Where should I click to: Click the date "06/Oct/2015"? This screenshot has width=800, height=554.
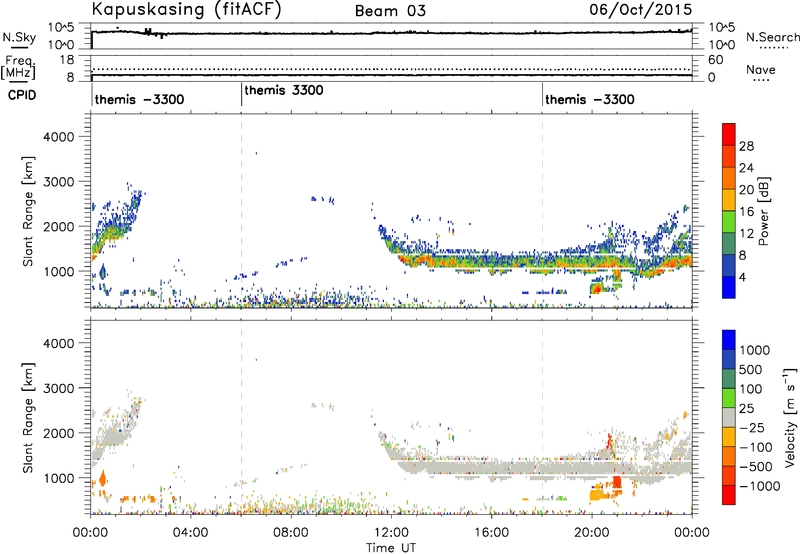coord(641,10)
